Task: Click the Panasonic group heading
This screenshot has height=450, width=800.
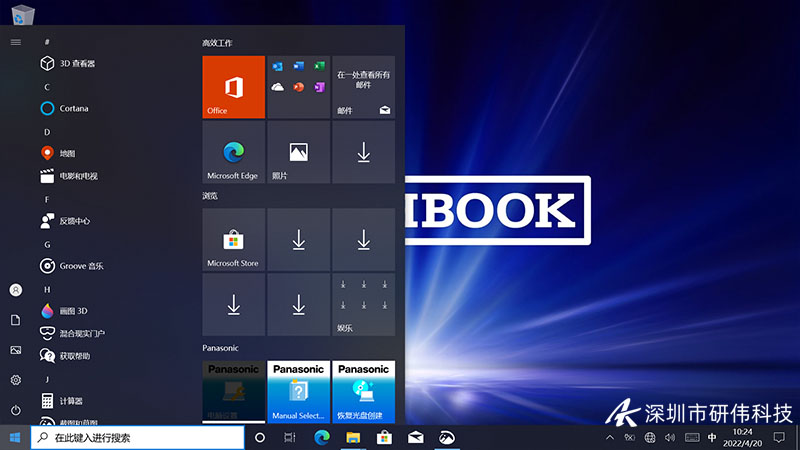Action: click(x=220, y=348)
